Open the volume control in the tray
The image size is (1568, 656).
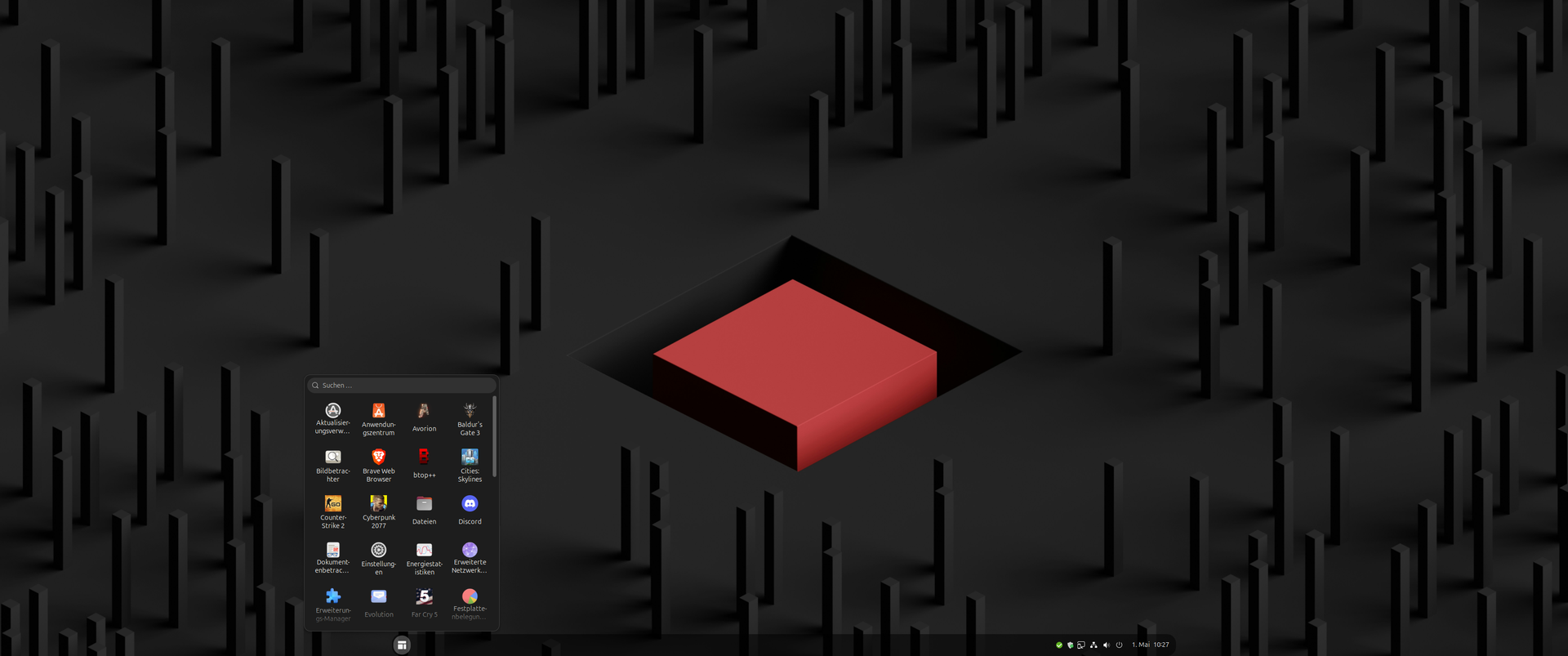tap(1107, 645)
